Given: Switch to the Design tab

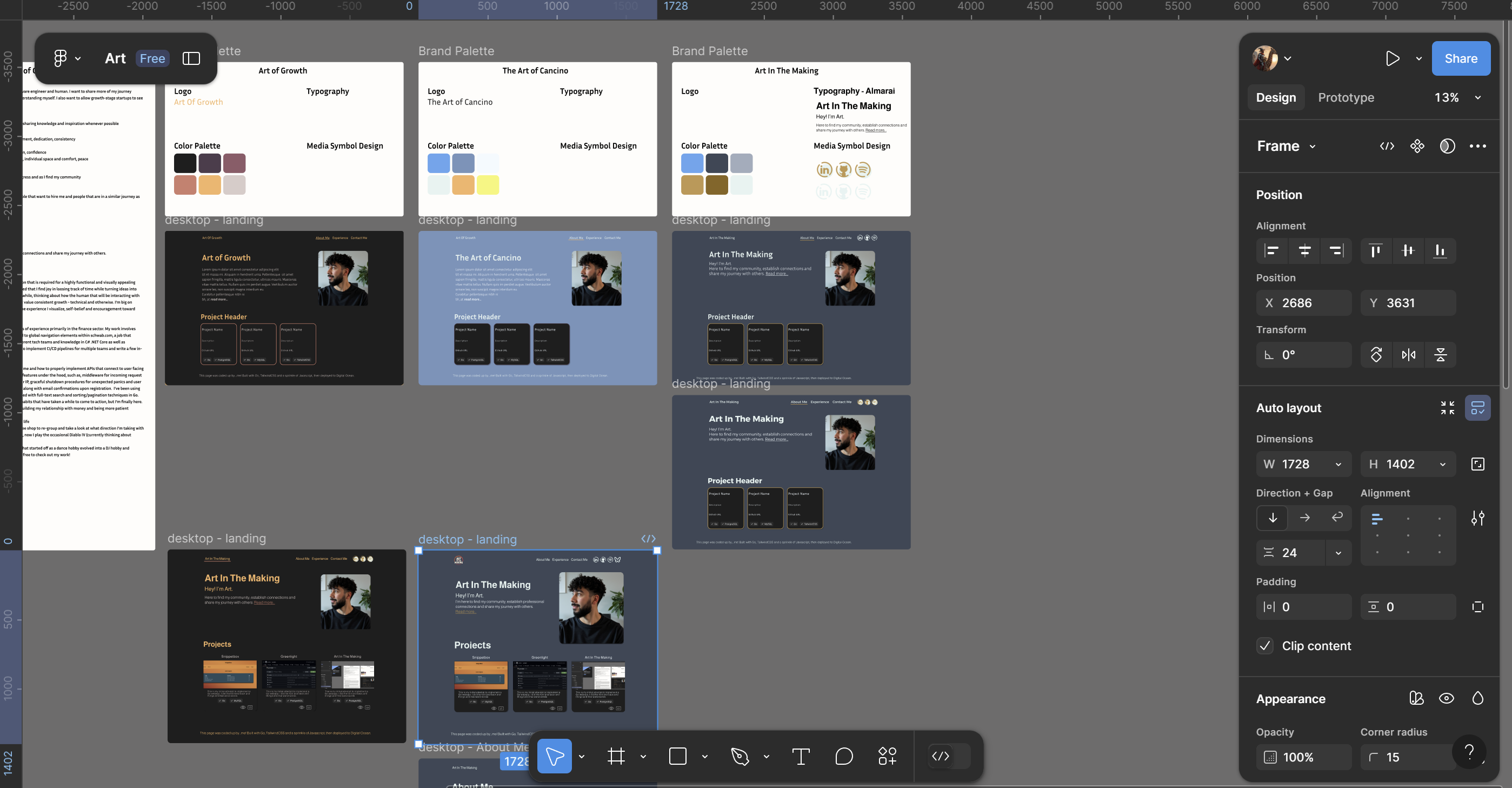Looking at the screenshot, I should pyautogui.click(x=1275, y=97).
